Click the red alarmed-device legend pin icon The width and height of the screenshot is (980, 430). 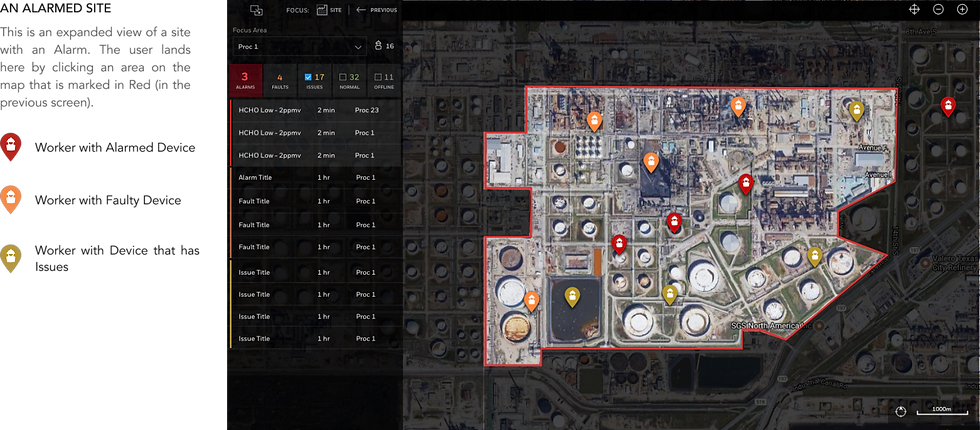point(11,147)
